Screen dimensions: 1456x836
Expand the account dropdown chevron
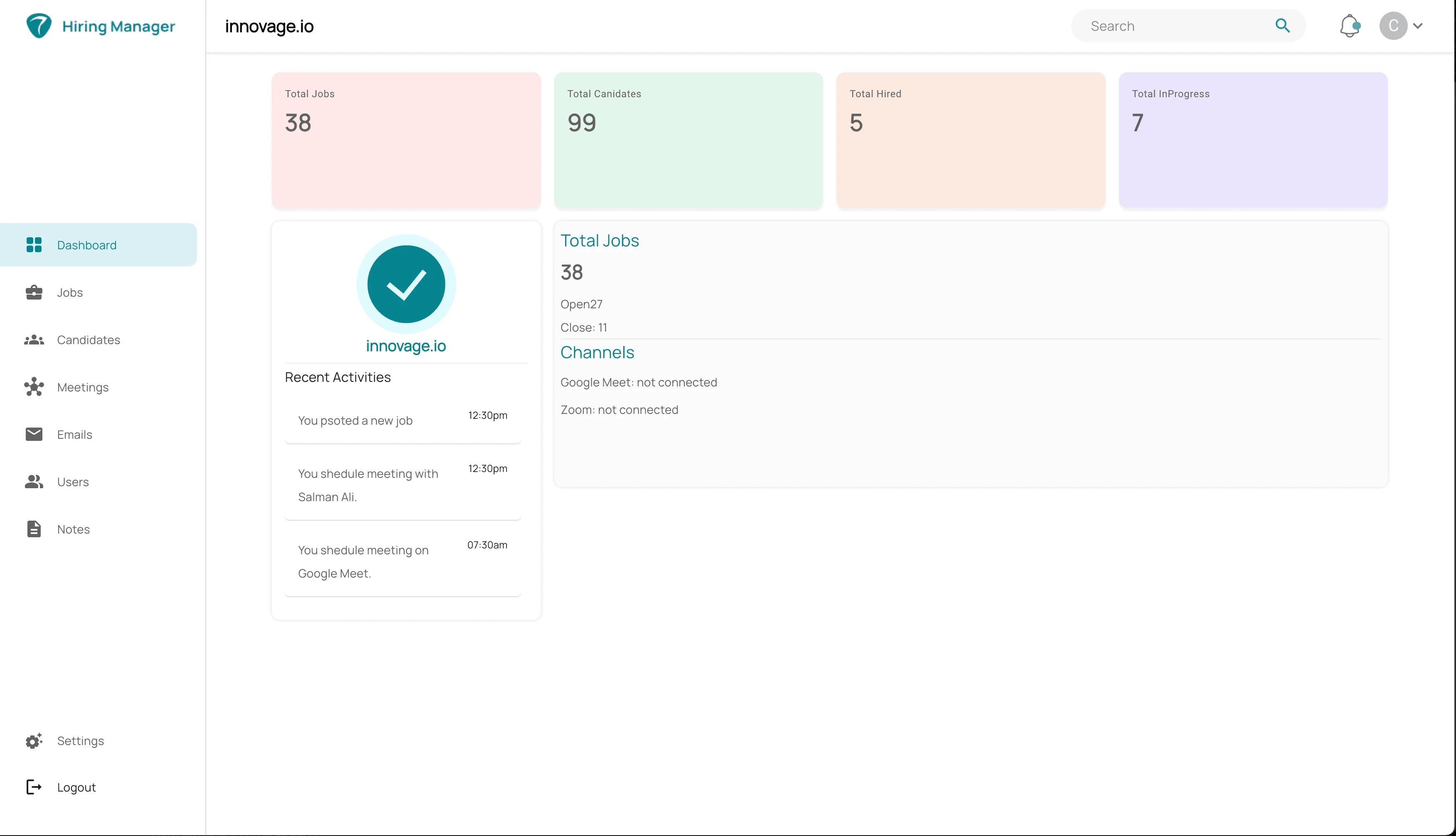pos(1417,26)
